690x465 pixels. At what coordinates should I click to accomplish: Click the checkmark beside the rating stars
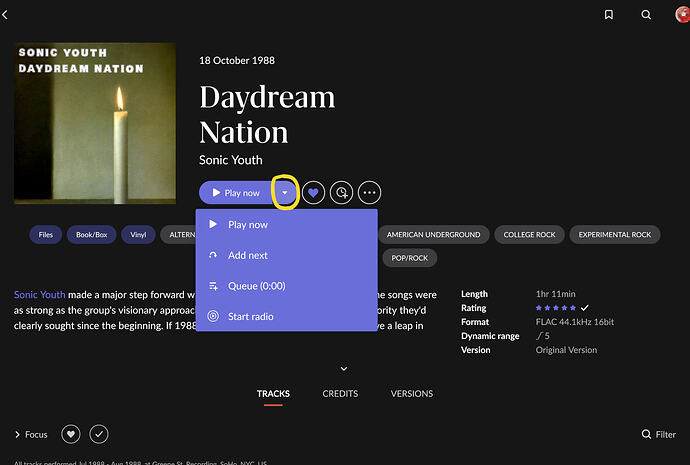point(584,308)
